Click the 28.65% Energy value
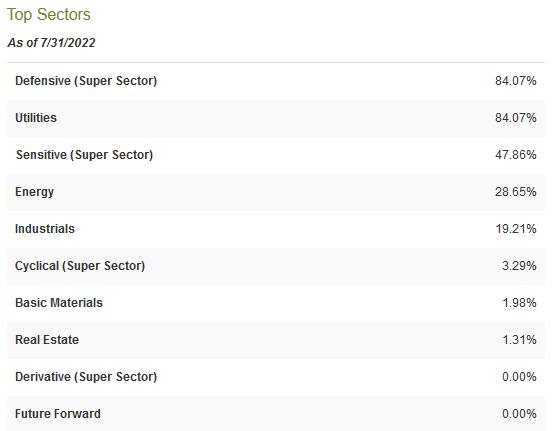The height and width of the screenshot is (431, 556). 516,192
